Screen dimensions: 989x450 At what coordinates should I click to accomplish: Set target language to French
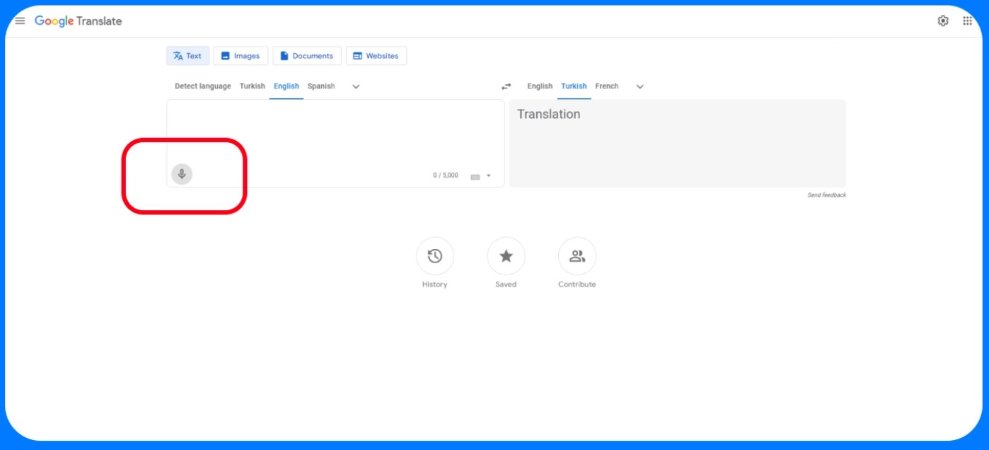pyautogui.click(x=607, y=86)
